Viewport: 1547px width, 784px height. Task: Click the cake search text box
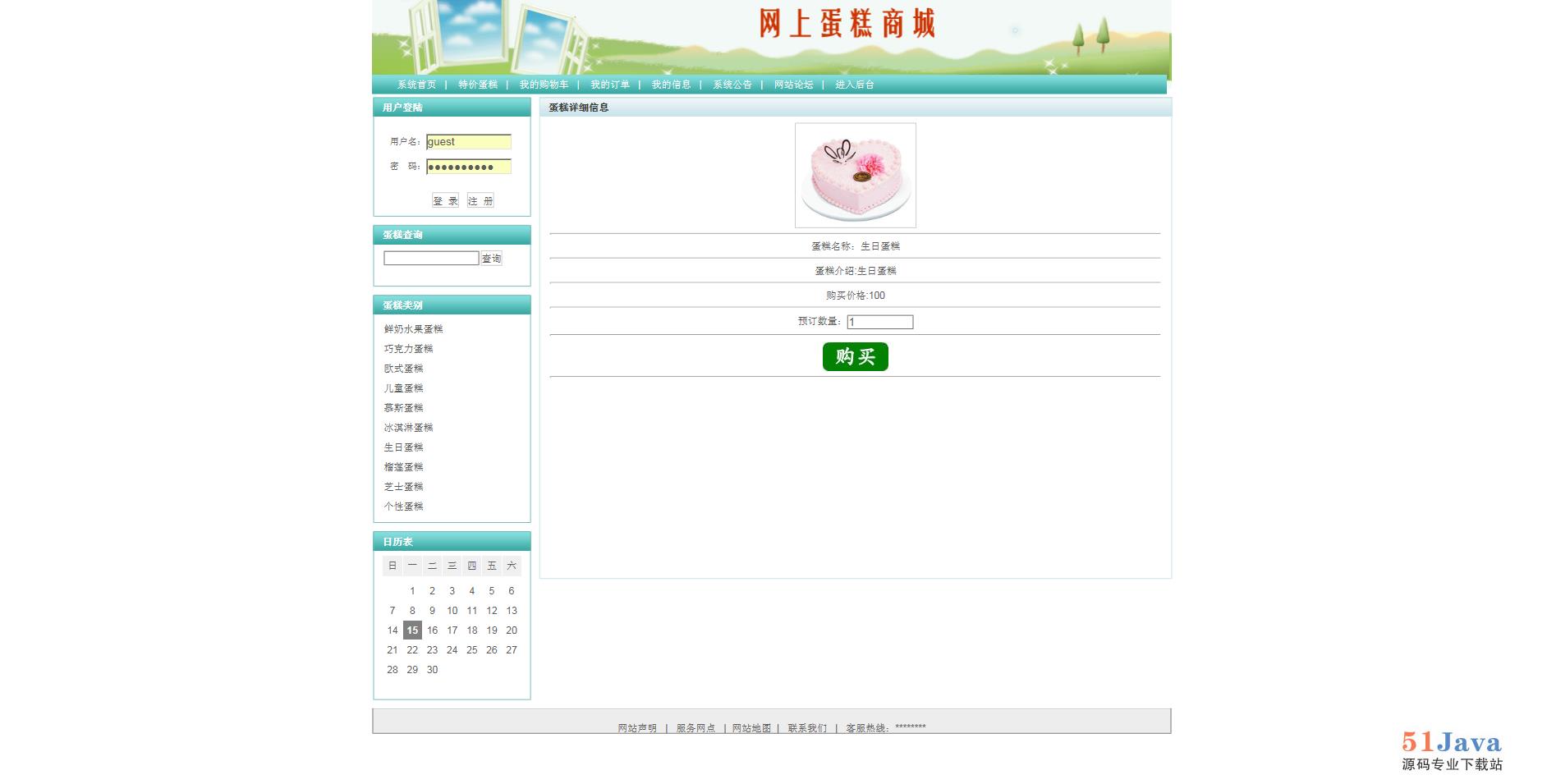click(x=431, y=259)
